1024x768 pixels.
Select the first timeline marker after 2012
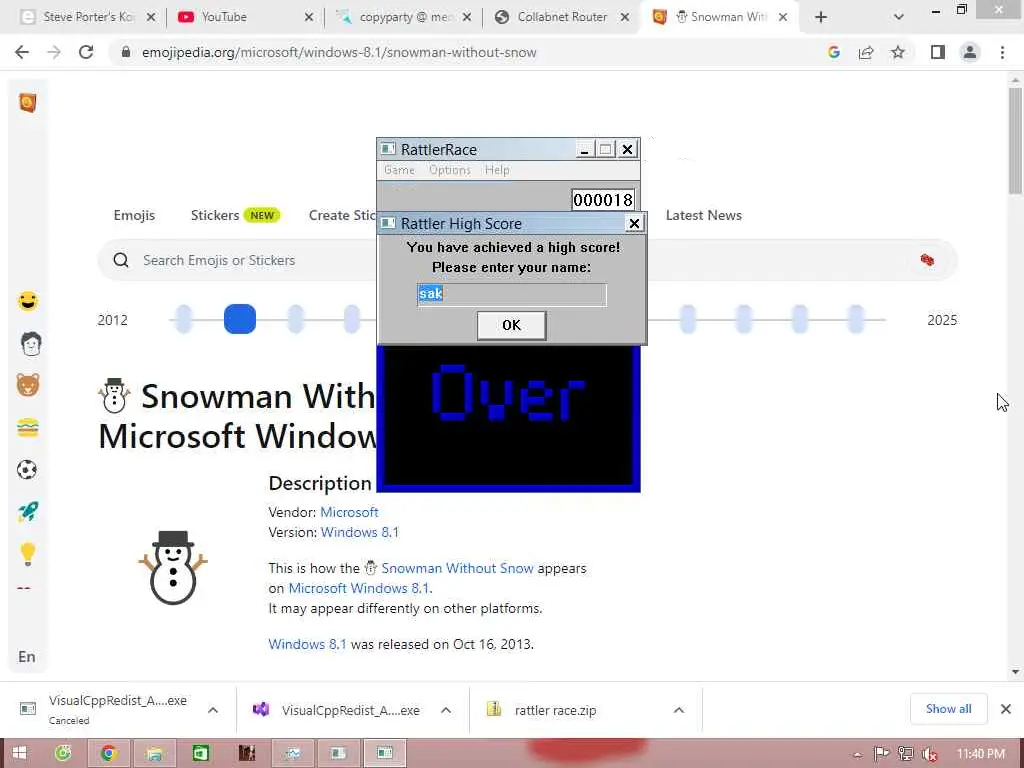[184, 319]
